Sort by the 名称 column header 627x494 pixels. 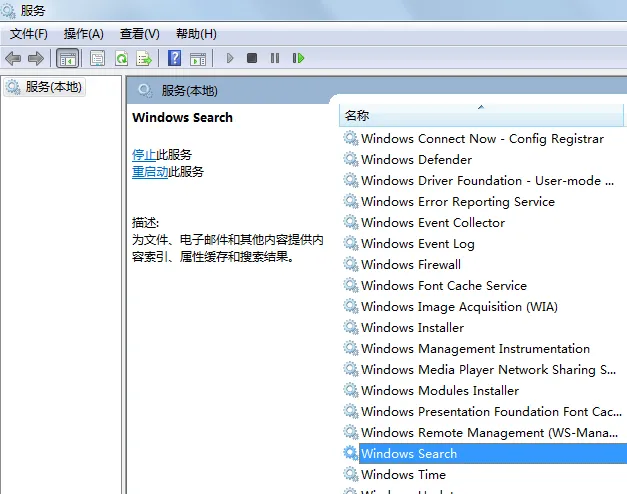tap(481, 116)
